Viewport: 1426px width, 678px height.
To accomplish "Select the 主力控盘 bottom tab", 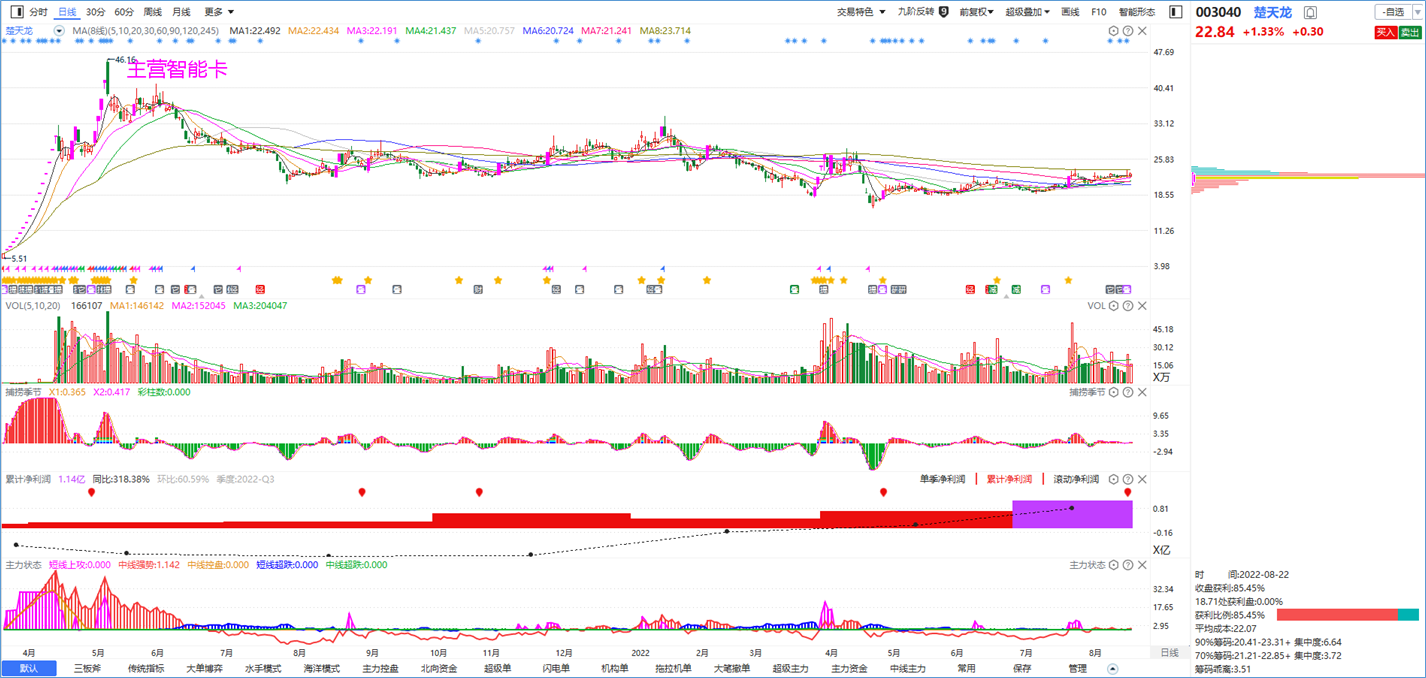I will (x=381, y=669).
